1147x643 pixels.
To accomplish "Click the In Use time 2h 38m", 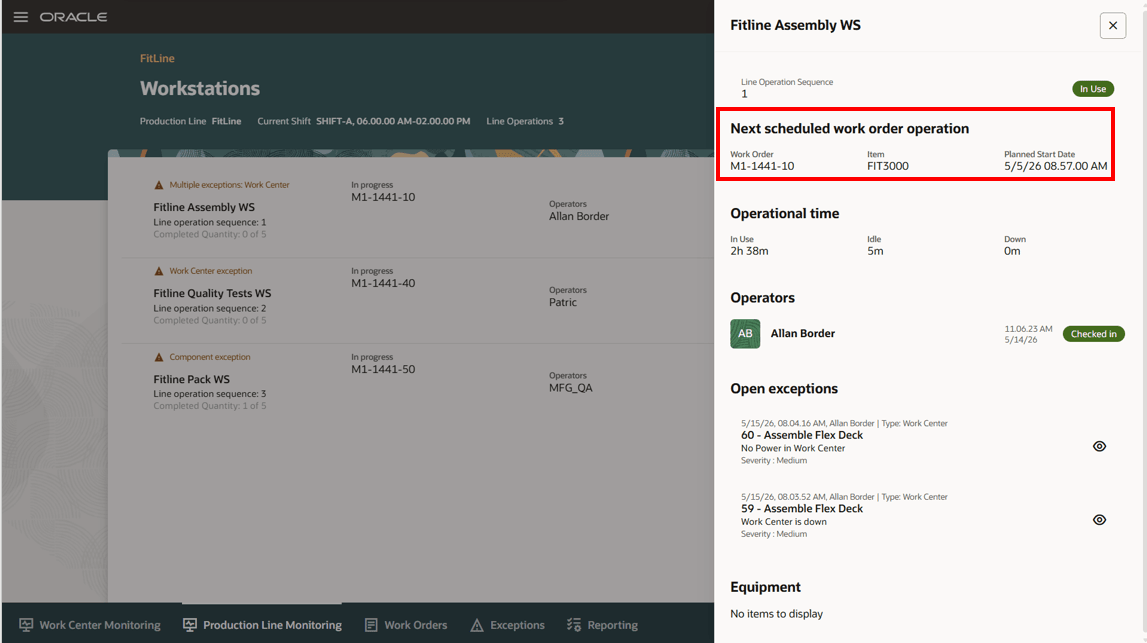I will pos(749,251).
